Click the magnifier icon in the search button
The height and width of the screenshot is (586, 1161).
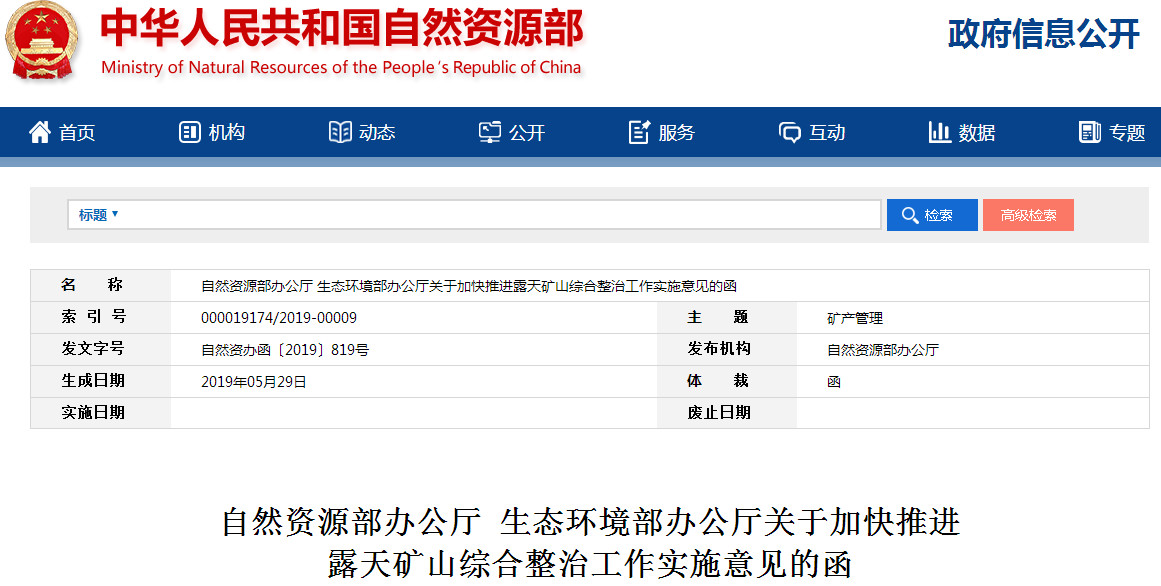910,216
